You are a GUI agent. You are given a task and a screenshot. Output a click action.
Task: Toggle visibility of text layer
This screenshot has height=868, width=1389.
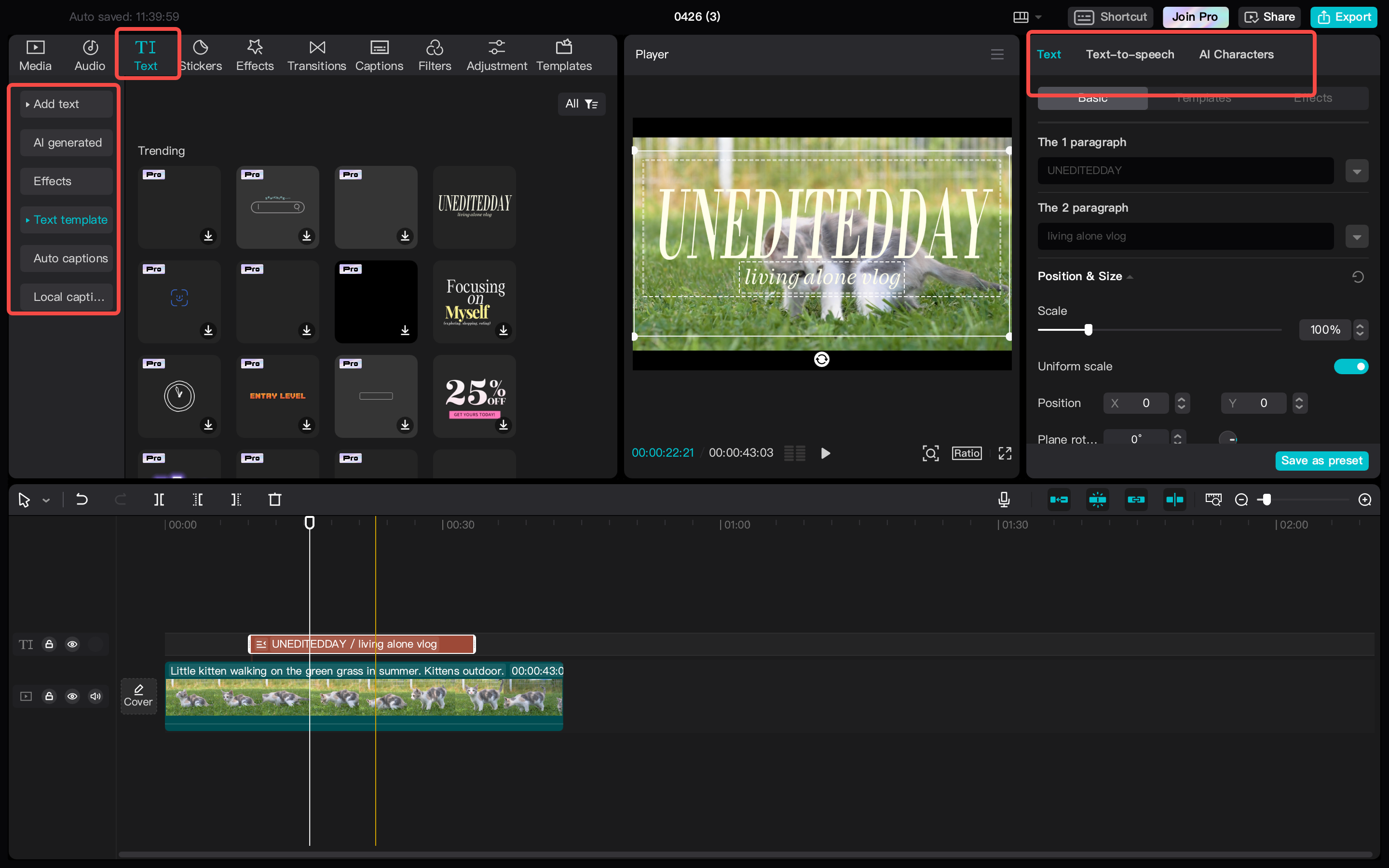72,644
